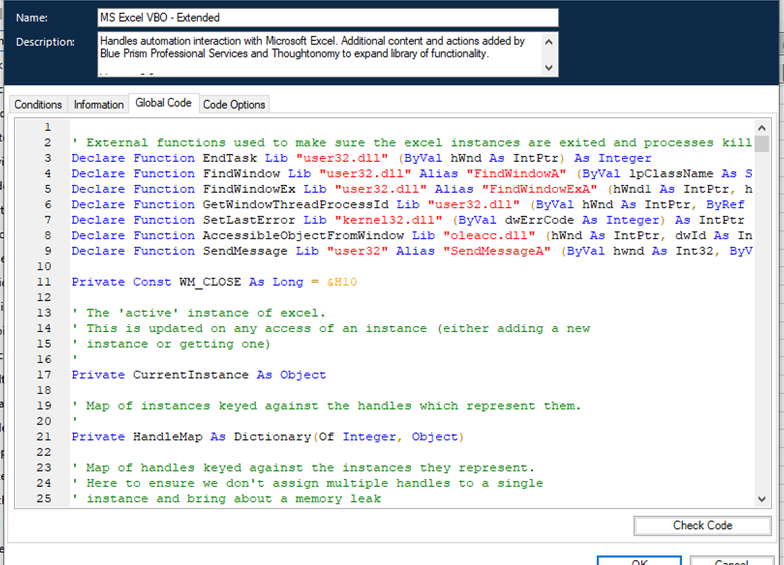Click the 'This is updated on any access' comment

tap(330, 328)
